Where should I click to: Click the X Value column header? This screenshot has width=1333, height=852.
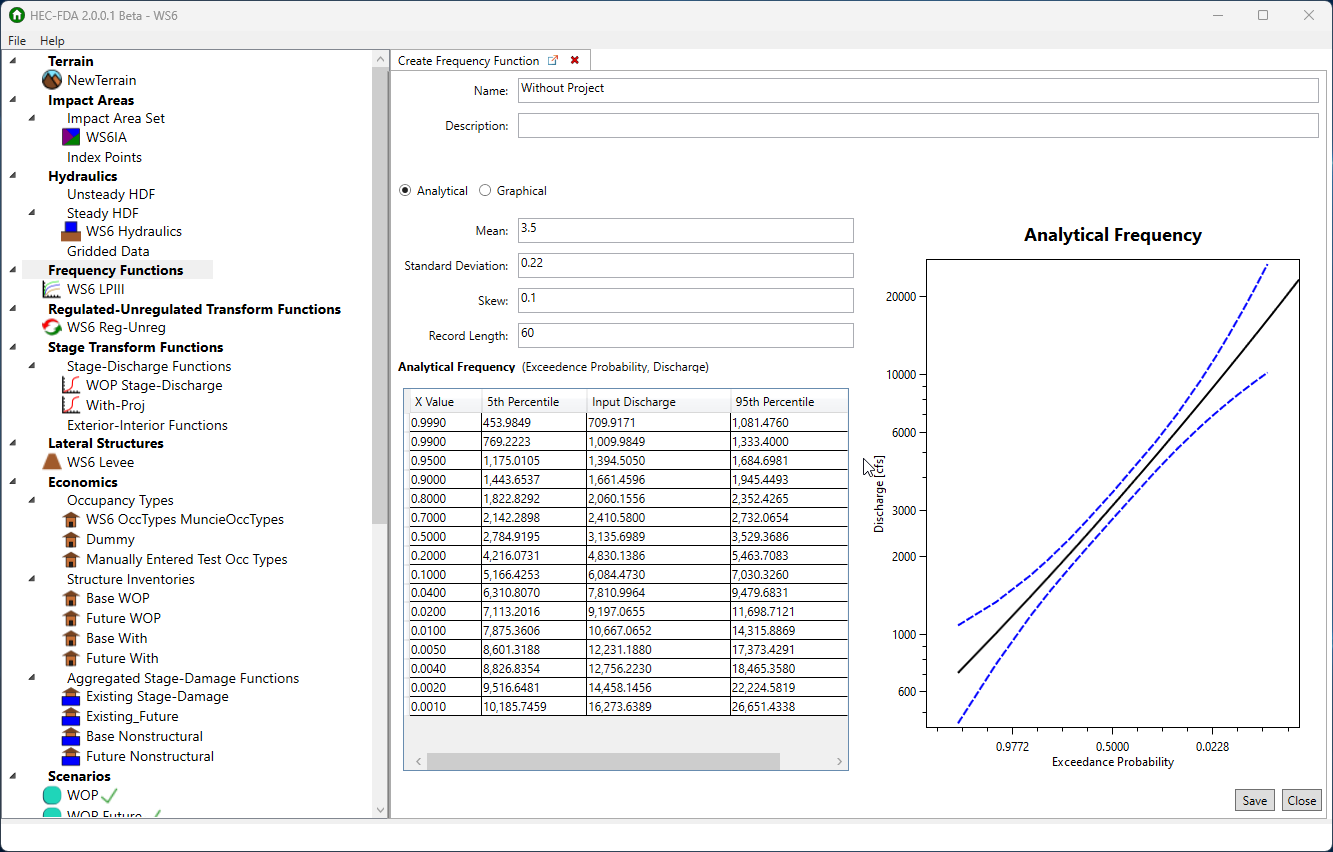(445, 402)
